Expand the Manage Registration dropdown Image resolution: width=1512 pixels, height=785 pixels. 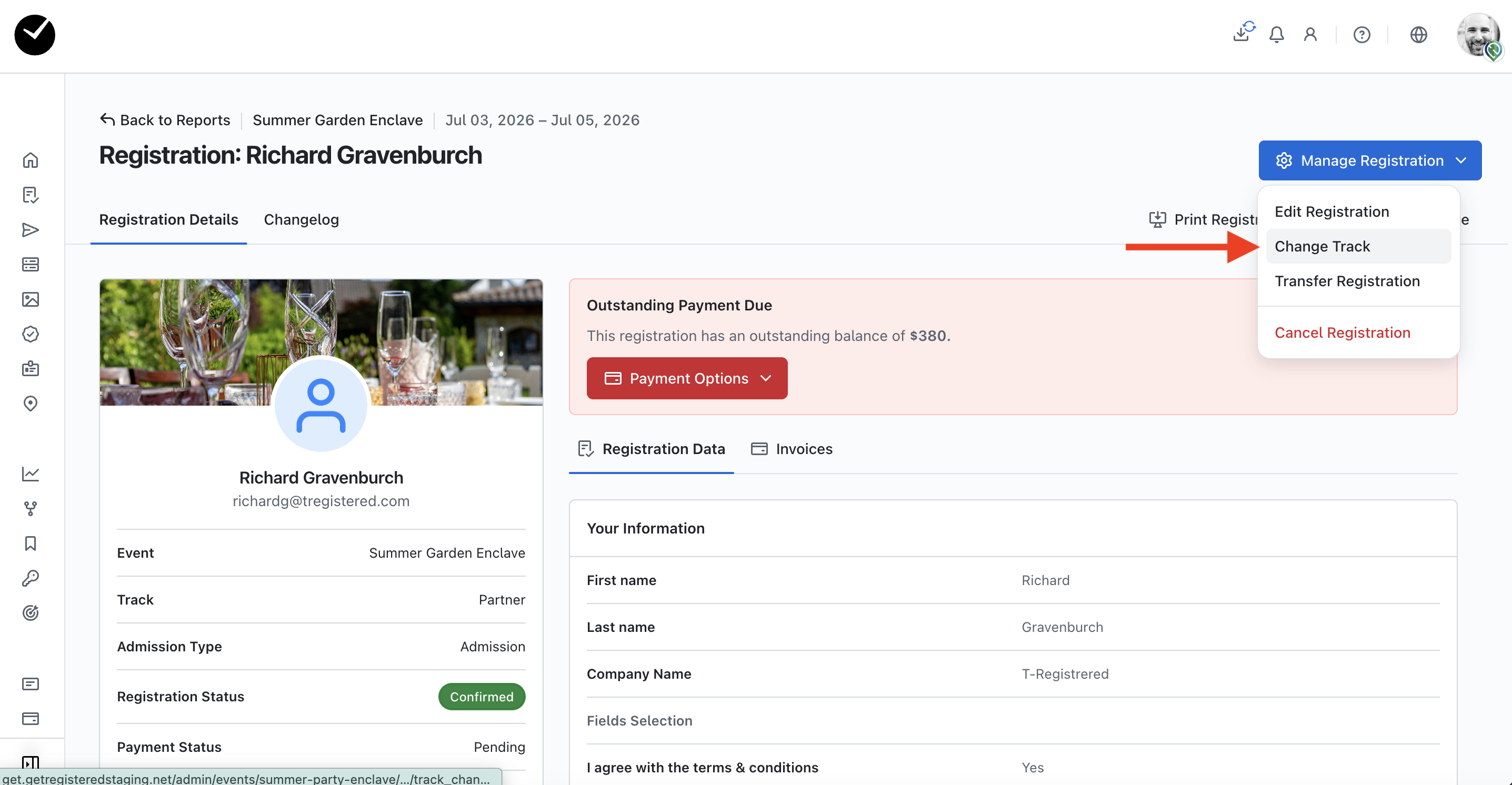click(x=1369, y=160)
